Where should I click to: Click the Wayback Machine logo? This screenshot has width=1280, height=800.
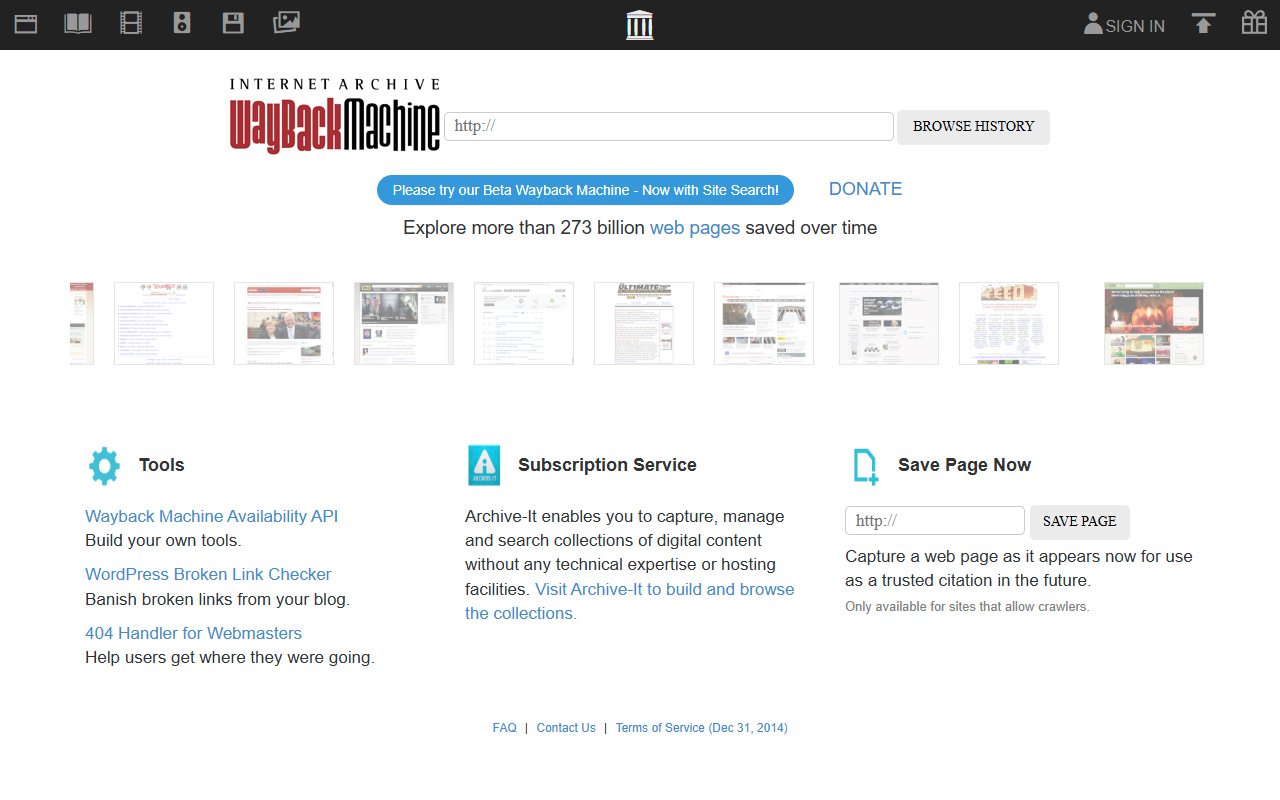tap(335, 115)
